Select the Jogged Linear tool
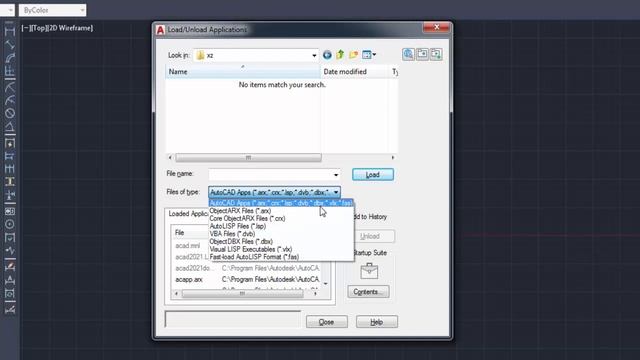Image resolution: width=640 pixels, height=360 pixels. click(10, 250)
